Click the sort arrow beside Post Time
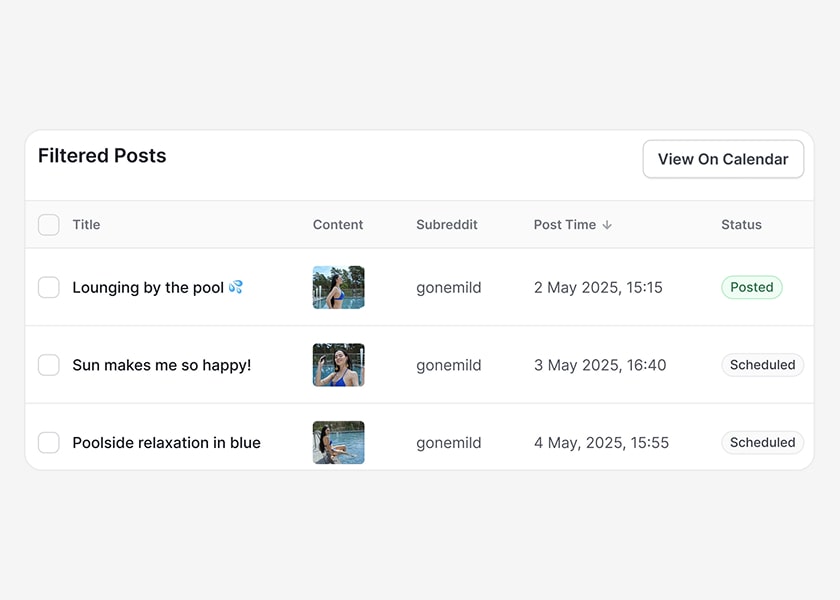This screenshot has width=840, height=600. coord(607,225)
